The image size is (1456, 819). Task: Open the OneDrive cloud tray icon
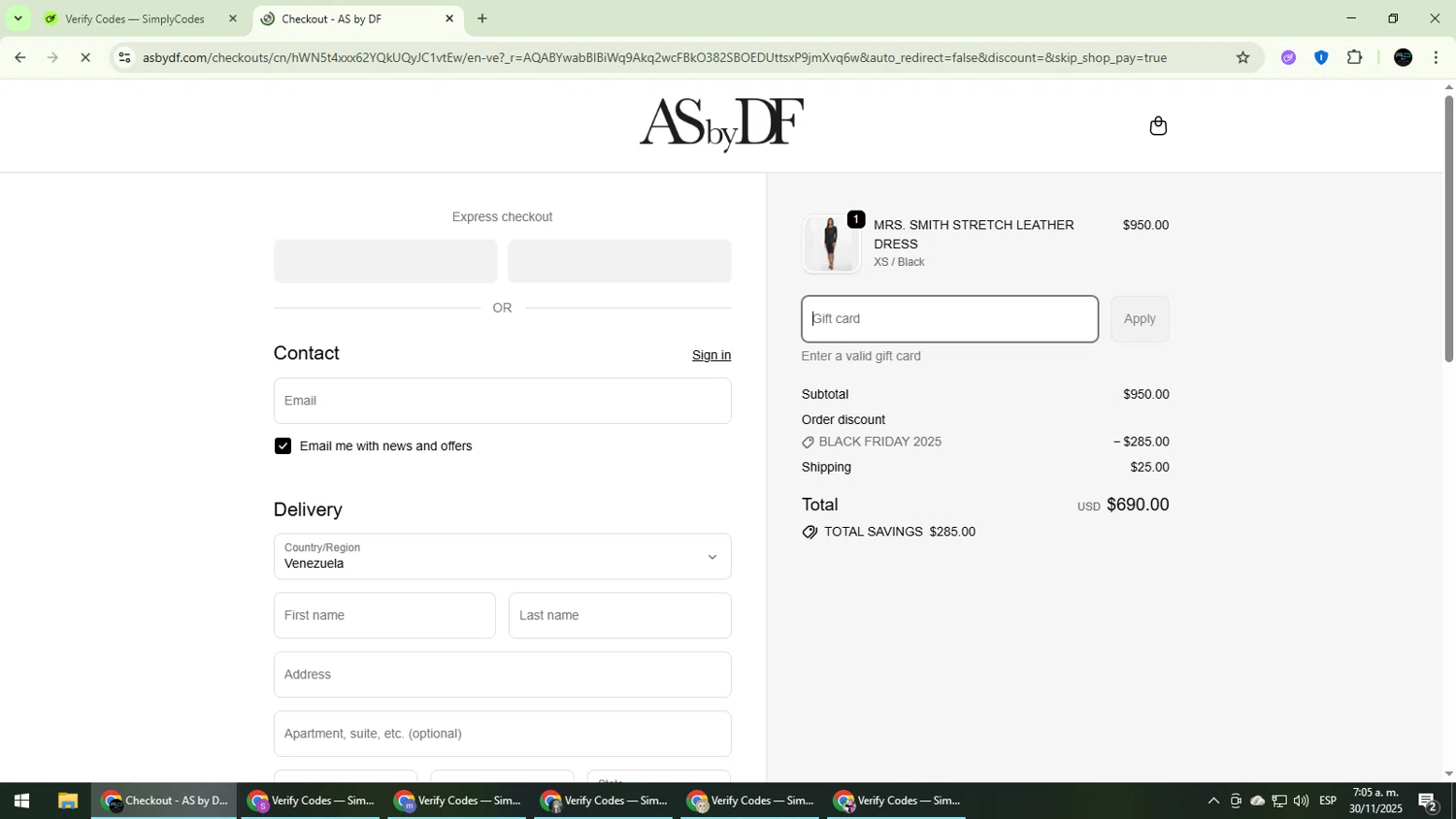point(1257,802)
